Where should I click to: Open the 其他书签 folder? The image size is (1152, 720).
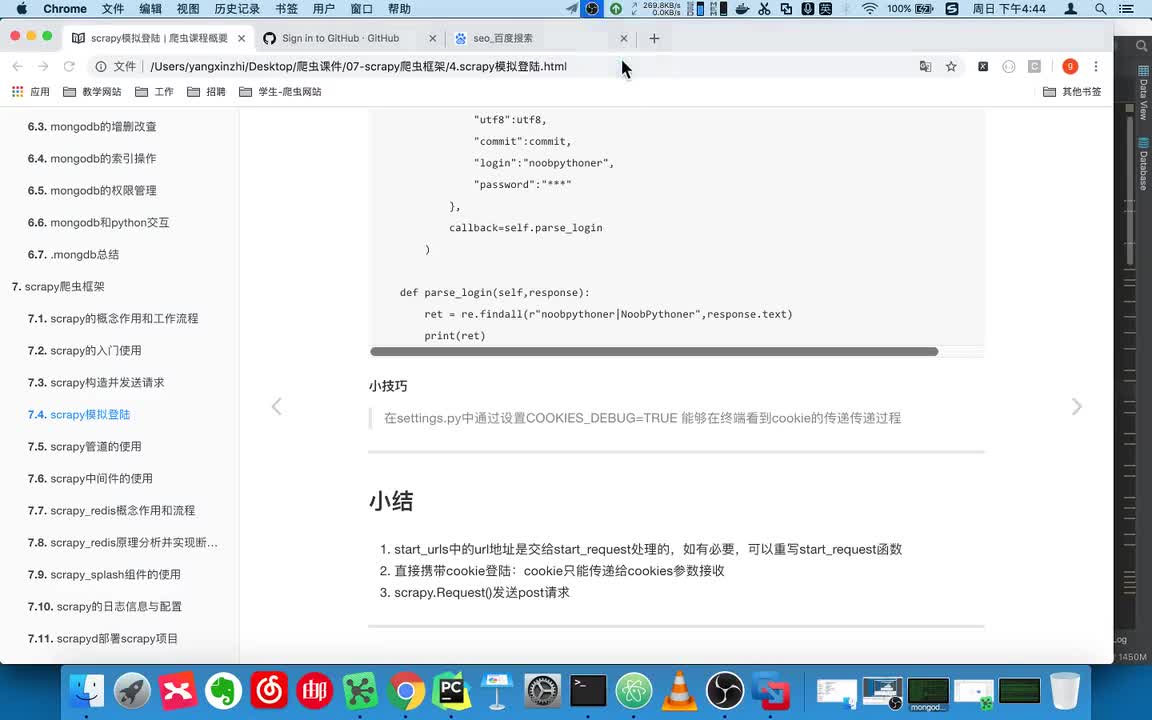[1073, 92]
